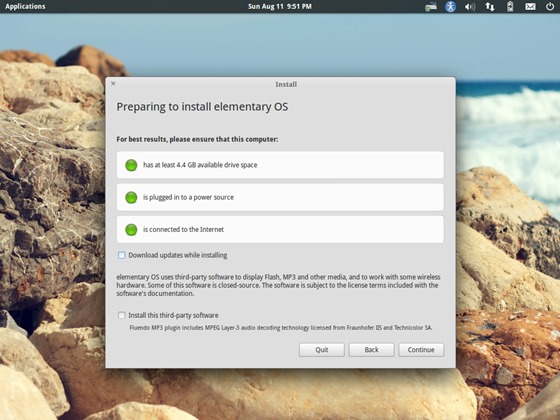Screen dimensions: 560x420
Task: Open the power session menu icon
Action: pos(550,6)
